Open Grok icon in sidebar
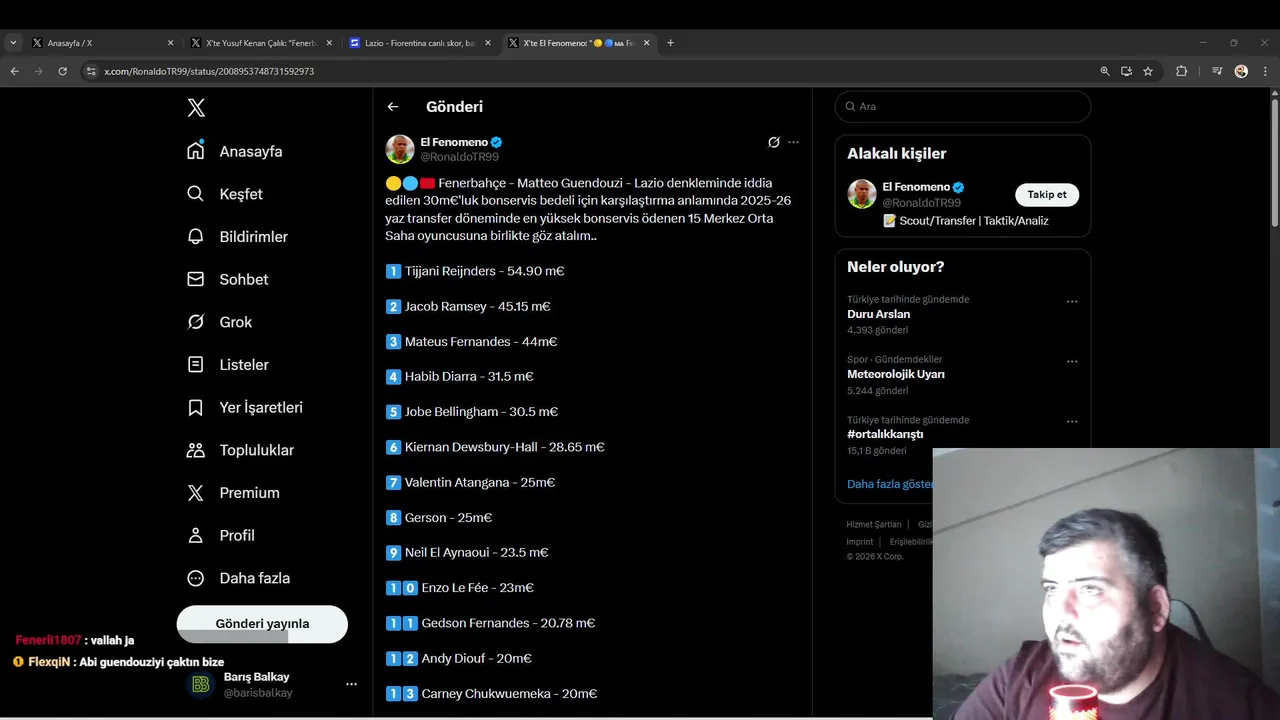Viewport: 1280px width, 720px height. [196, 322]
